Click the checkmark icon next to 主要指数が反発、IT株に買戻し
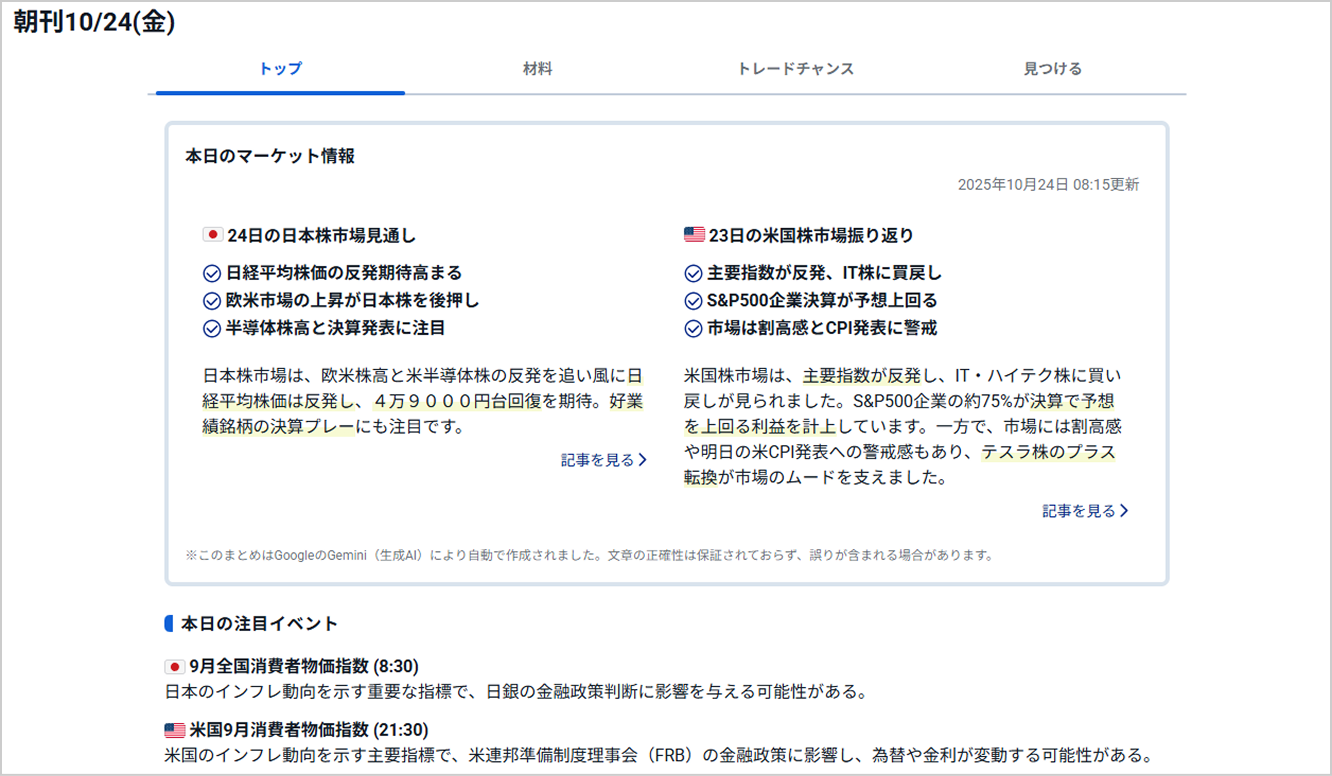1332x776 pixels. 694,271
